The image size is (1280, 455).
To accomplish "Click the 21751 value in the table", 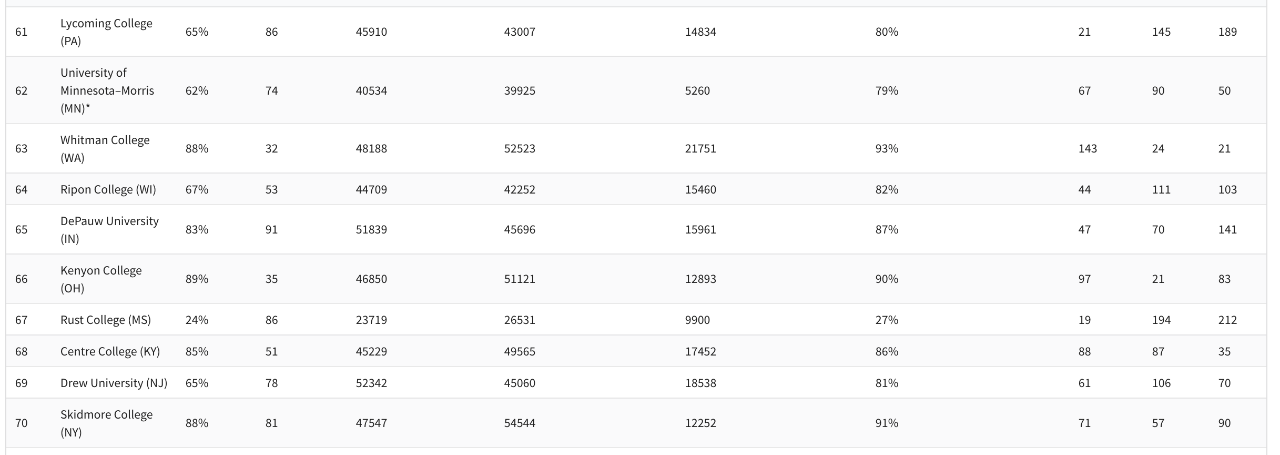I will pos(700,149).
